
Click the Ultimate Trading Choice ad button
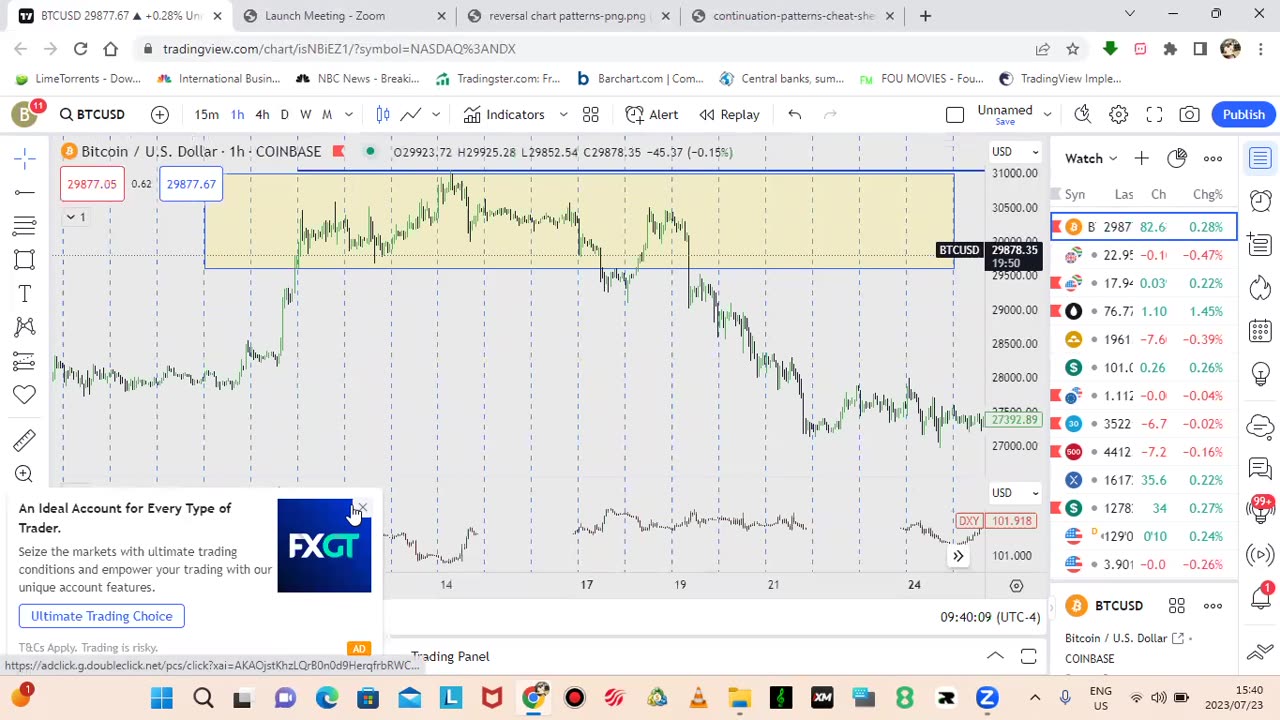click(102, 616)
